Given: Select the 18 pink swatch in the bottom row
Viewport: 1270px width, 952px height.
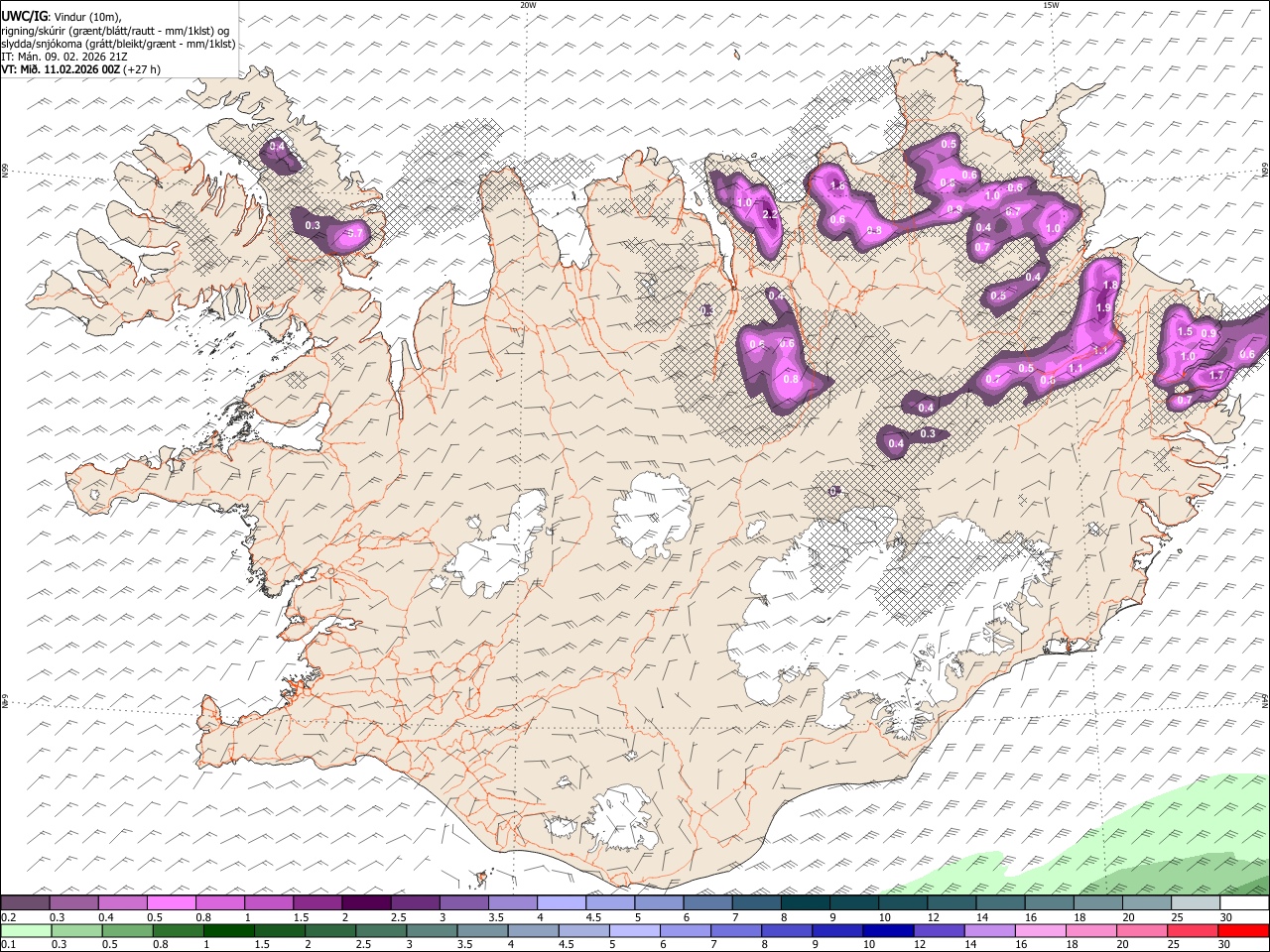Looking at the screenshot, I should 1091,930.
